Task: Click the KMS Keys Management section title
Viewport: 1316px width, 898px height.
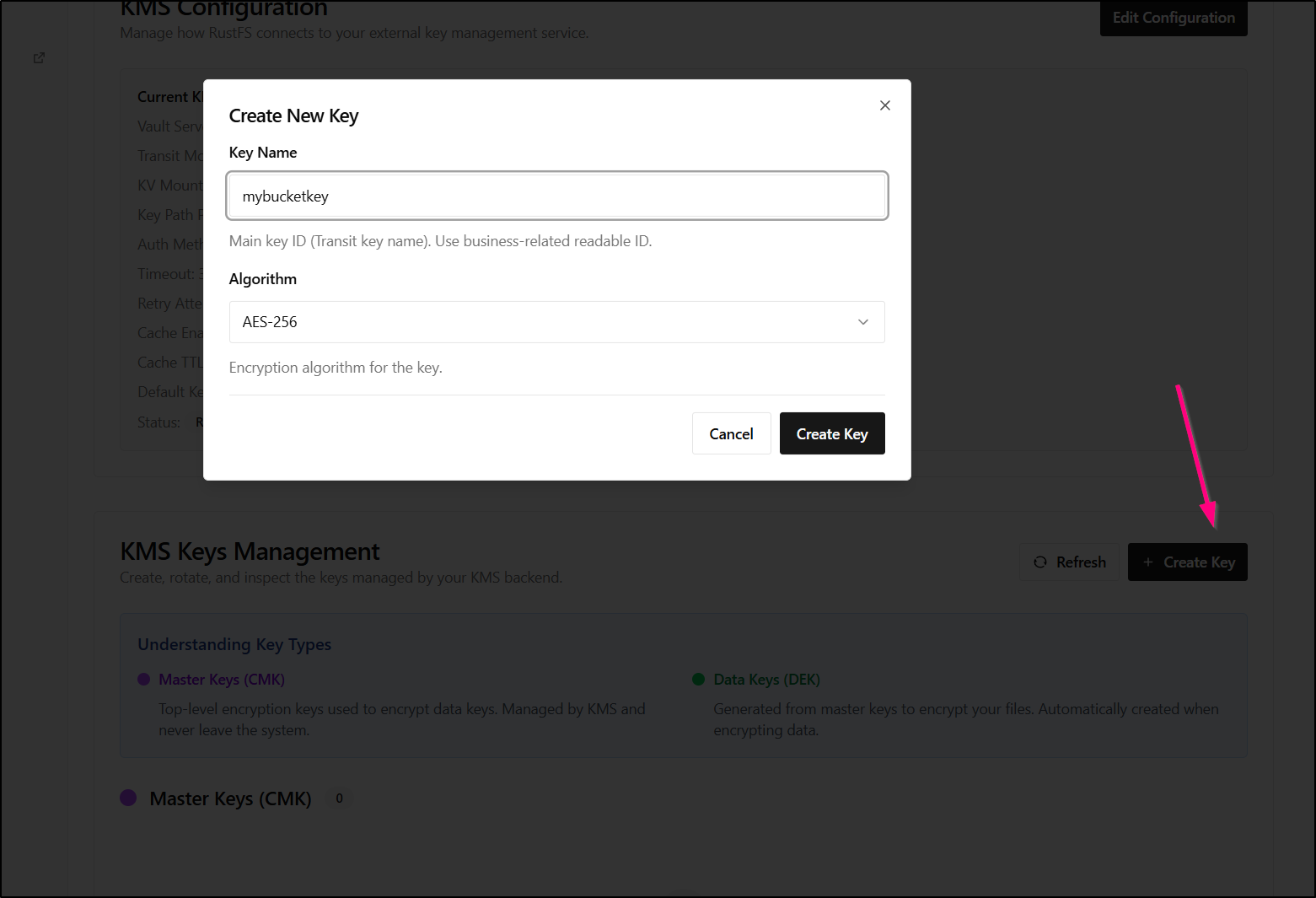Action: pos(250,551)
